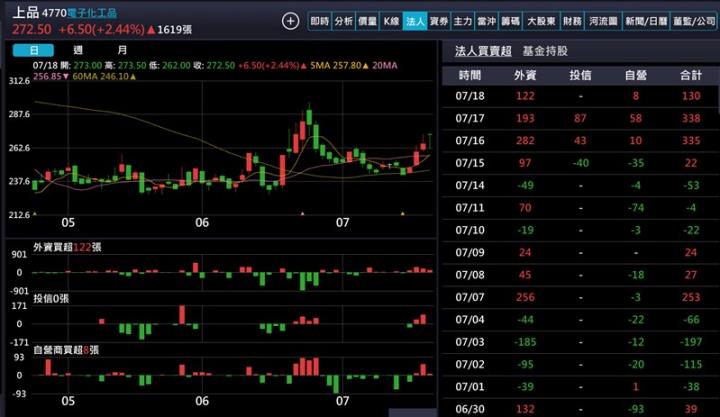
Task: Switch chart to 週 weekly period
Action: 78,50
